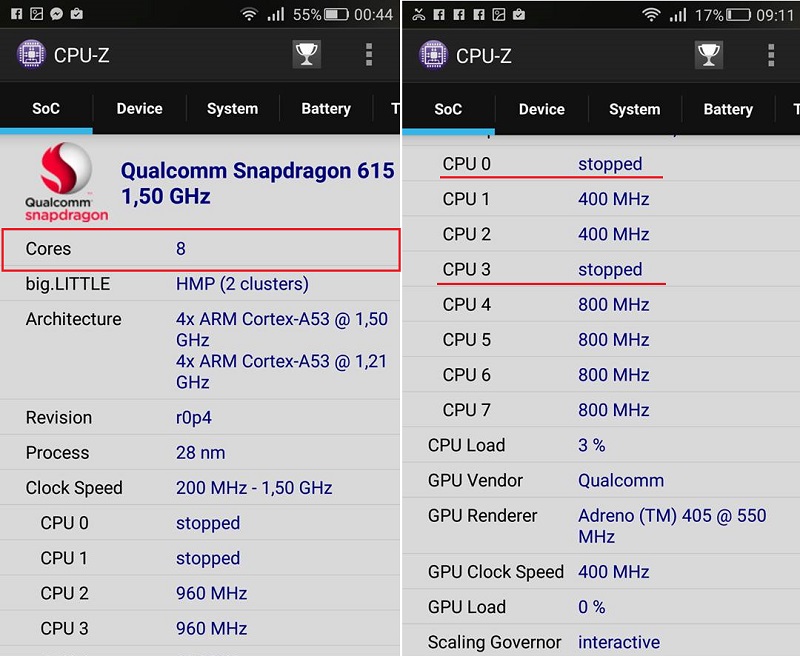Tap battery icon showing 55%
Image resolution: width=800 pixels, height=656 pixels.
[336, 14]
